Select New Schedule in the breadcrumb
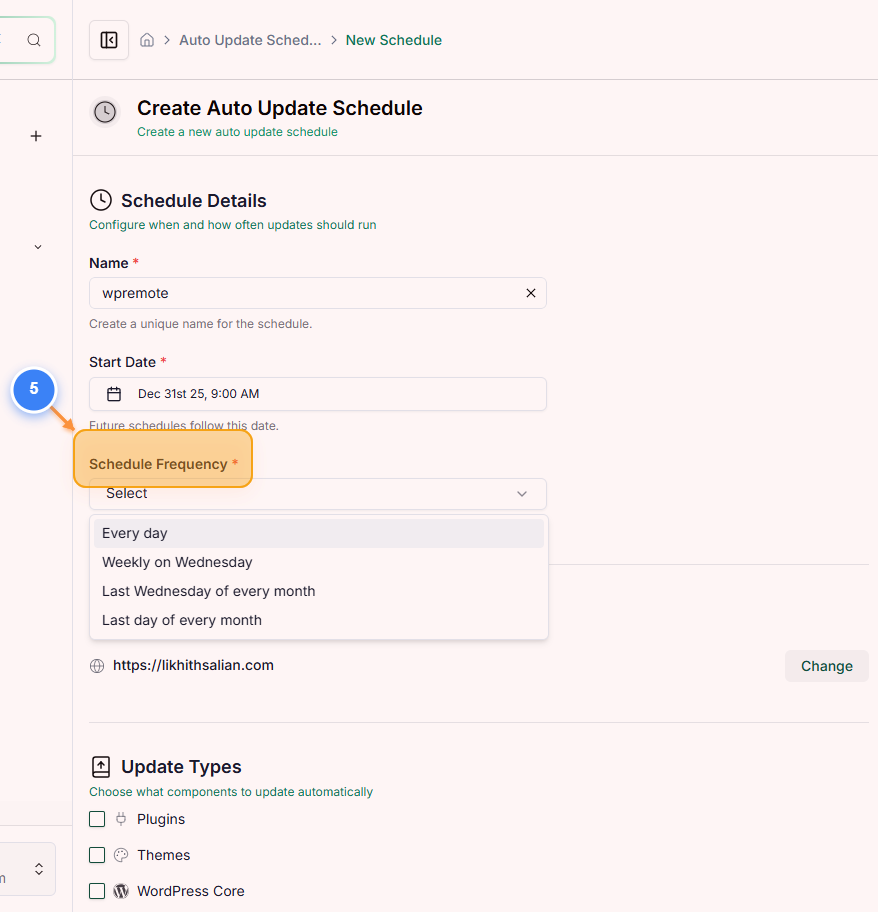Viewport: 878px width, 912px height. click(393, 40)
